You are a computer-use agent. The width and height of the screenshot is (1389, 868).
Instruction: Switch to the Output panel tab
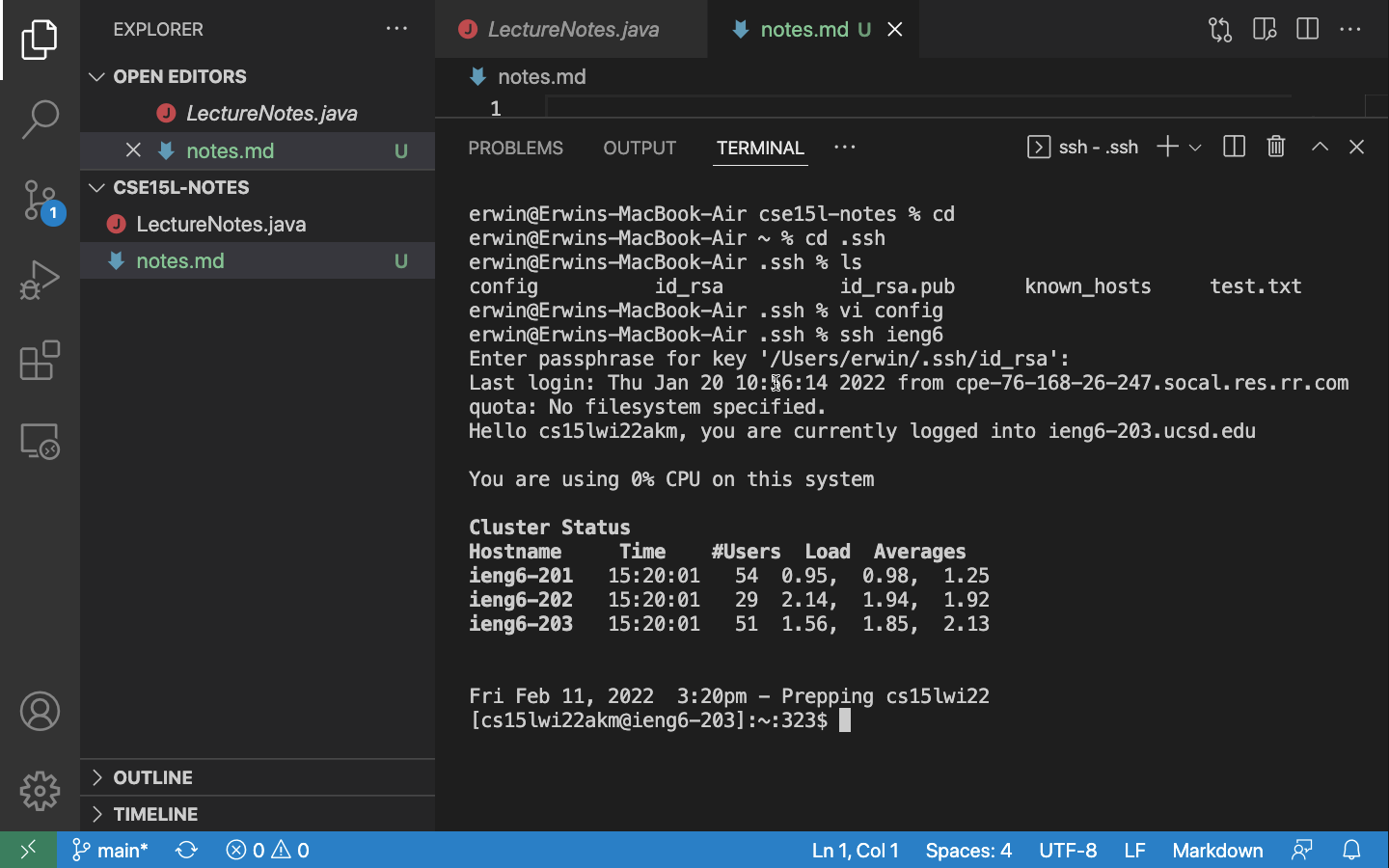point(640,148)
